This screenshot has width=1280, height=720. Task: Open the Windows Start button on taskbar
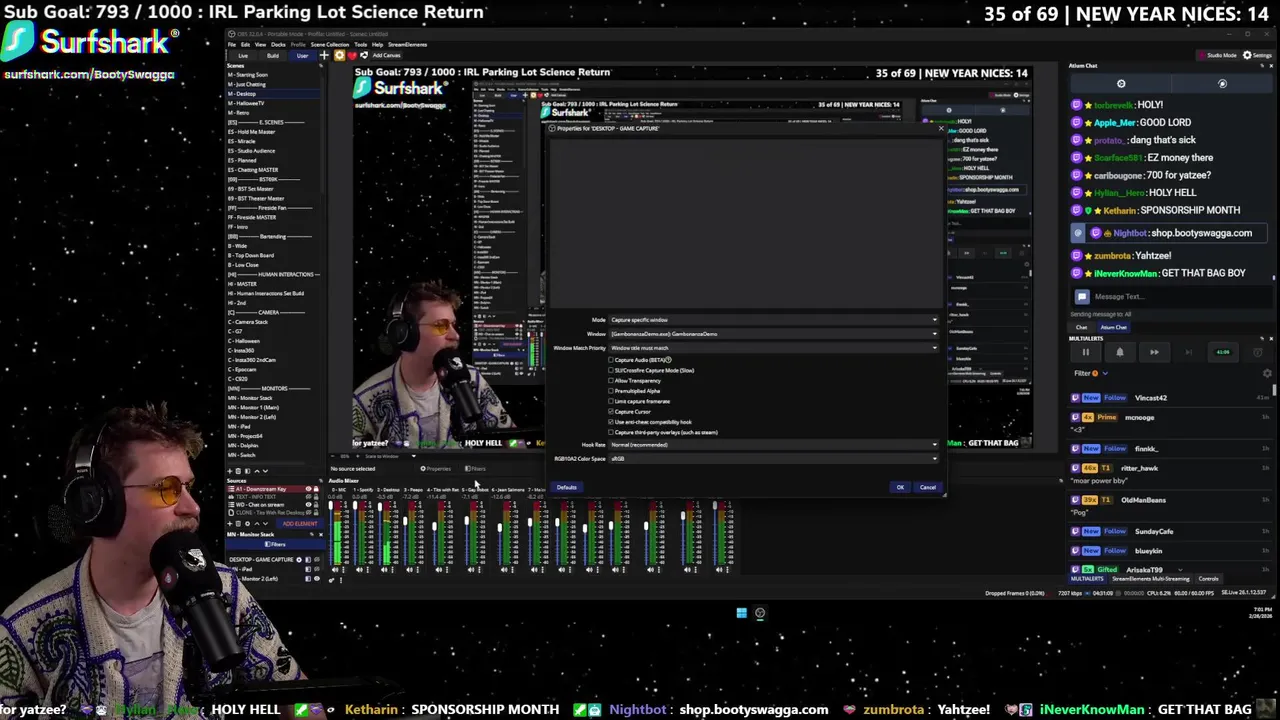pyautogui.click(x=741, y=613)
